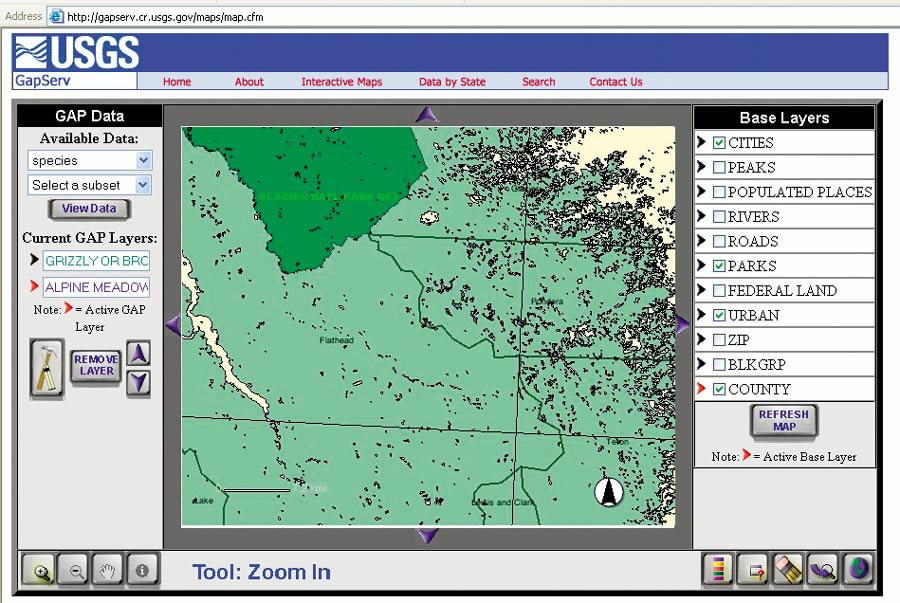Open the Search menu item
The height and width of the screenshot is (603, 900).
[538, 81]
